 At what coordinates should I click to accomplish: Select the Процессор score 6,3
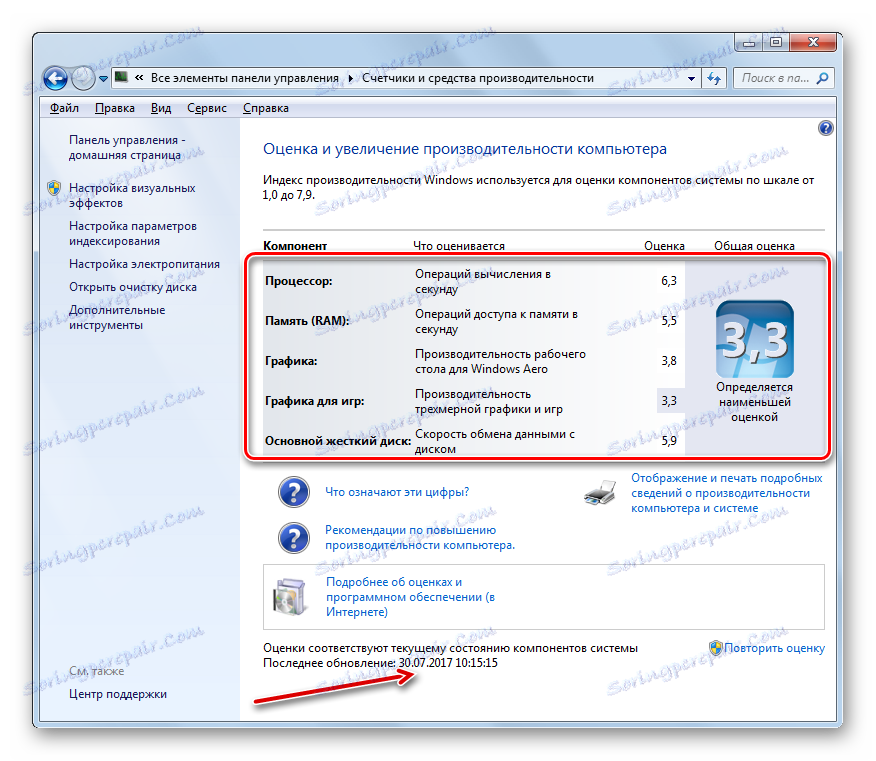tap(669, 281)
